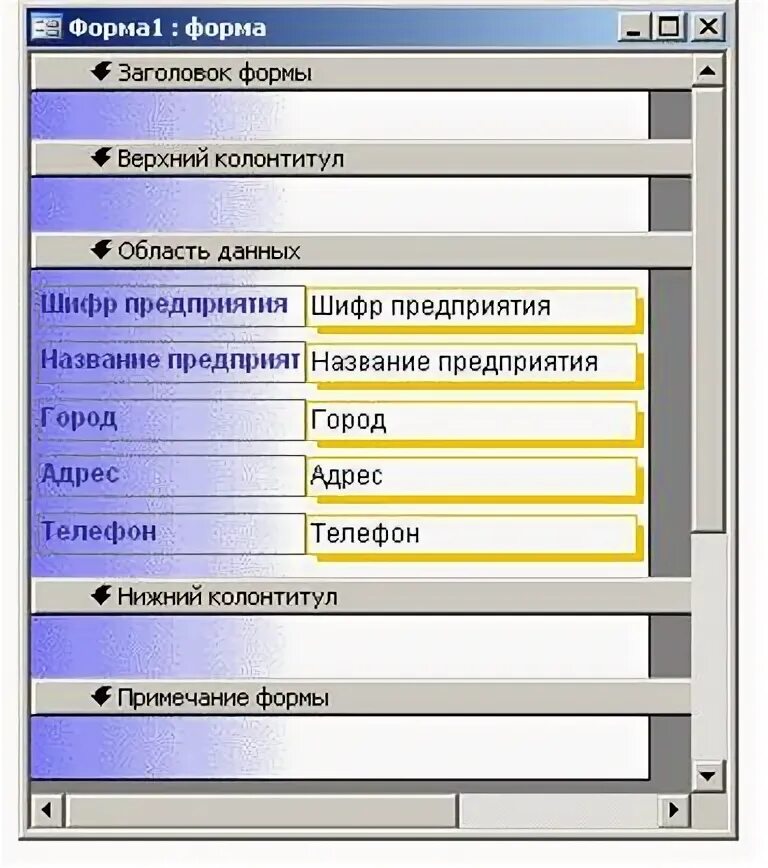Select the Верхний колонтитул section bar
Image resolution: width=768 pixels, height=868 pixels.
(361, 159)
